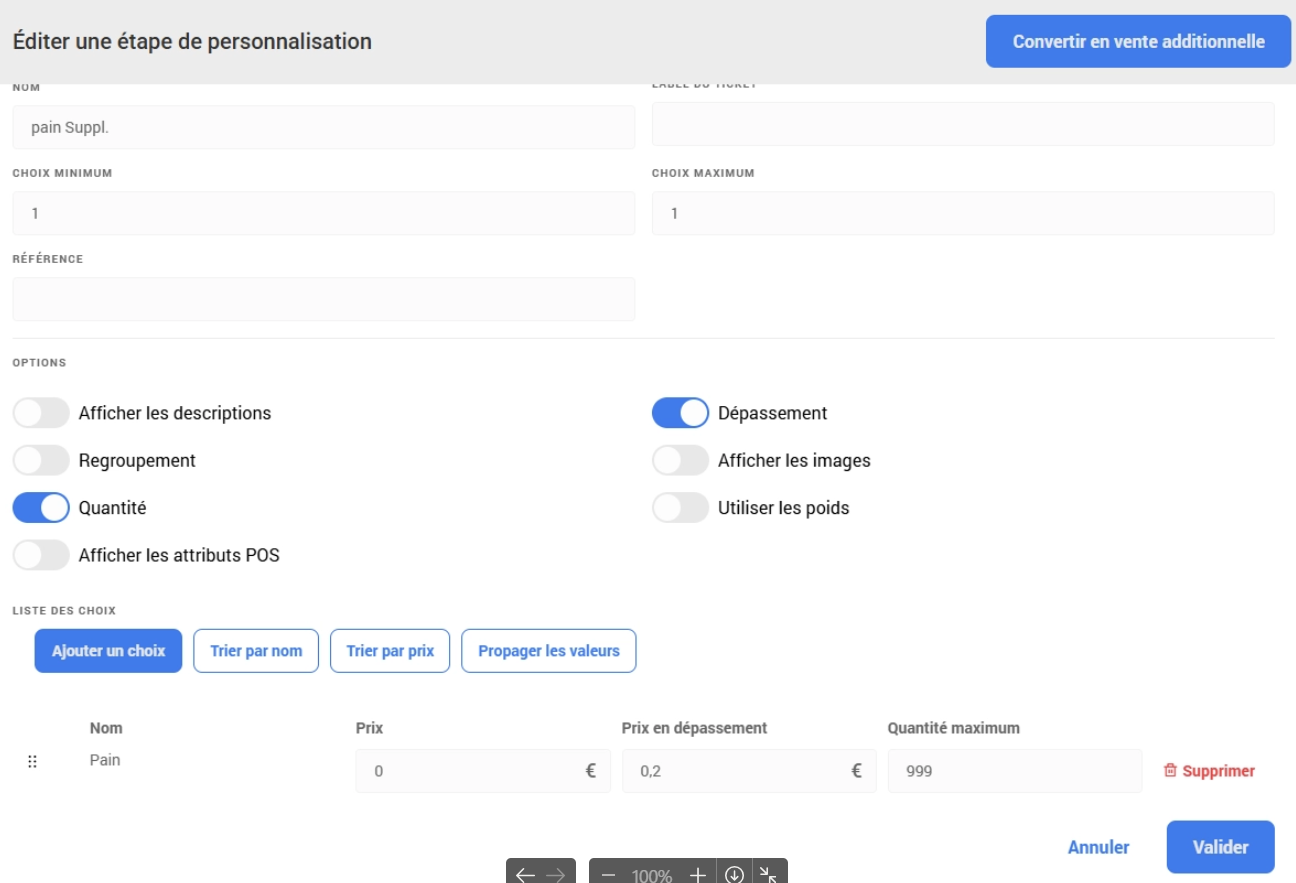Click the collapse fullscreen icon
This screenshot has height=883, width=1296.
point(768,874)
